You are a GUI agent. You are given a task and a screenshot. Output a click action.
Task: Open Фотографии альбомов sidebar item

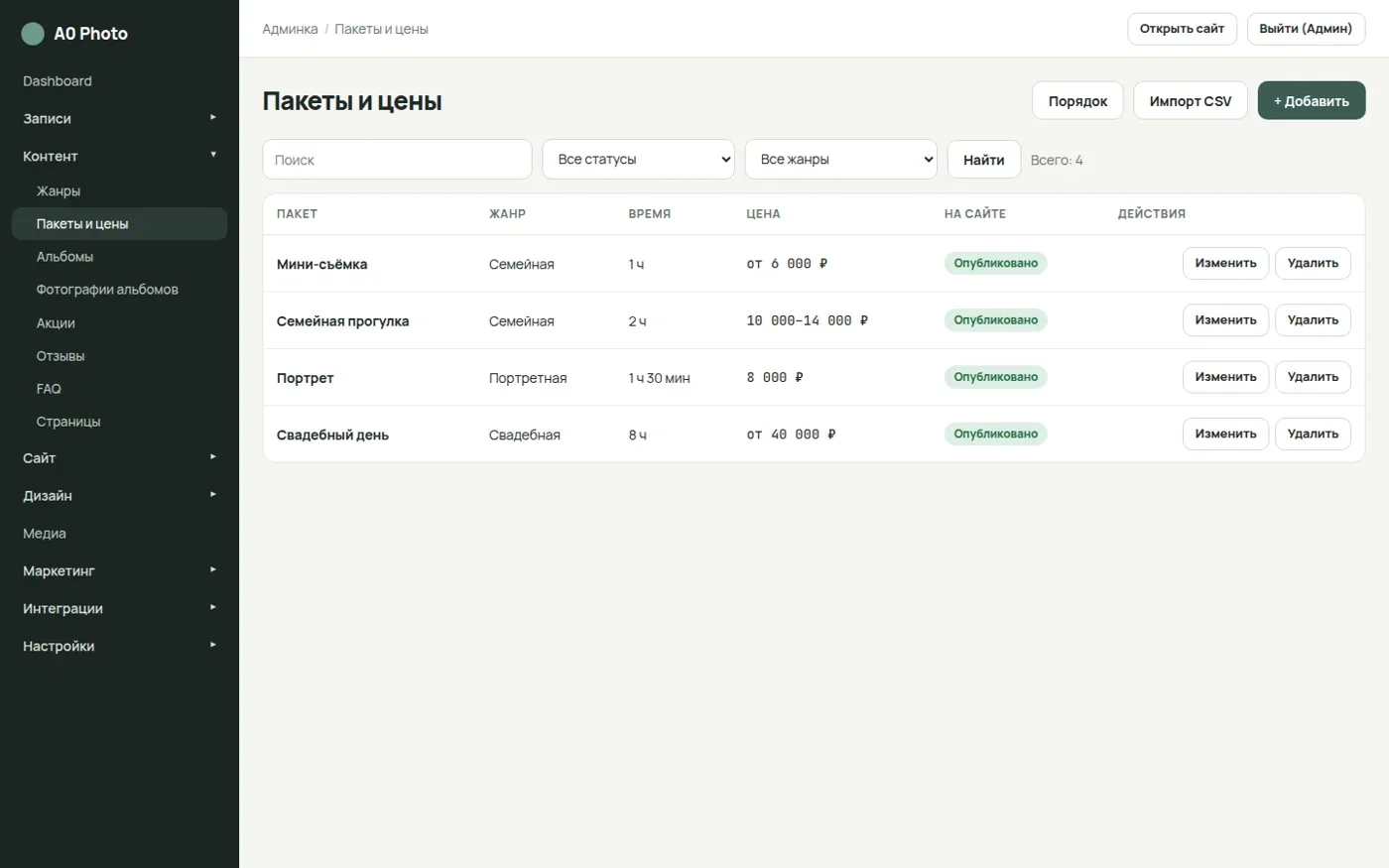[119, 290]
